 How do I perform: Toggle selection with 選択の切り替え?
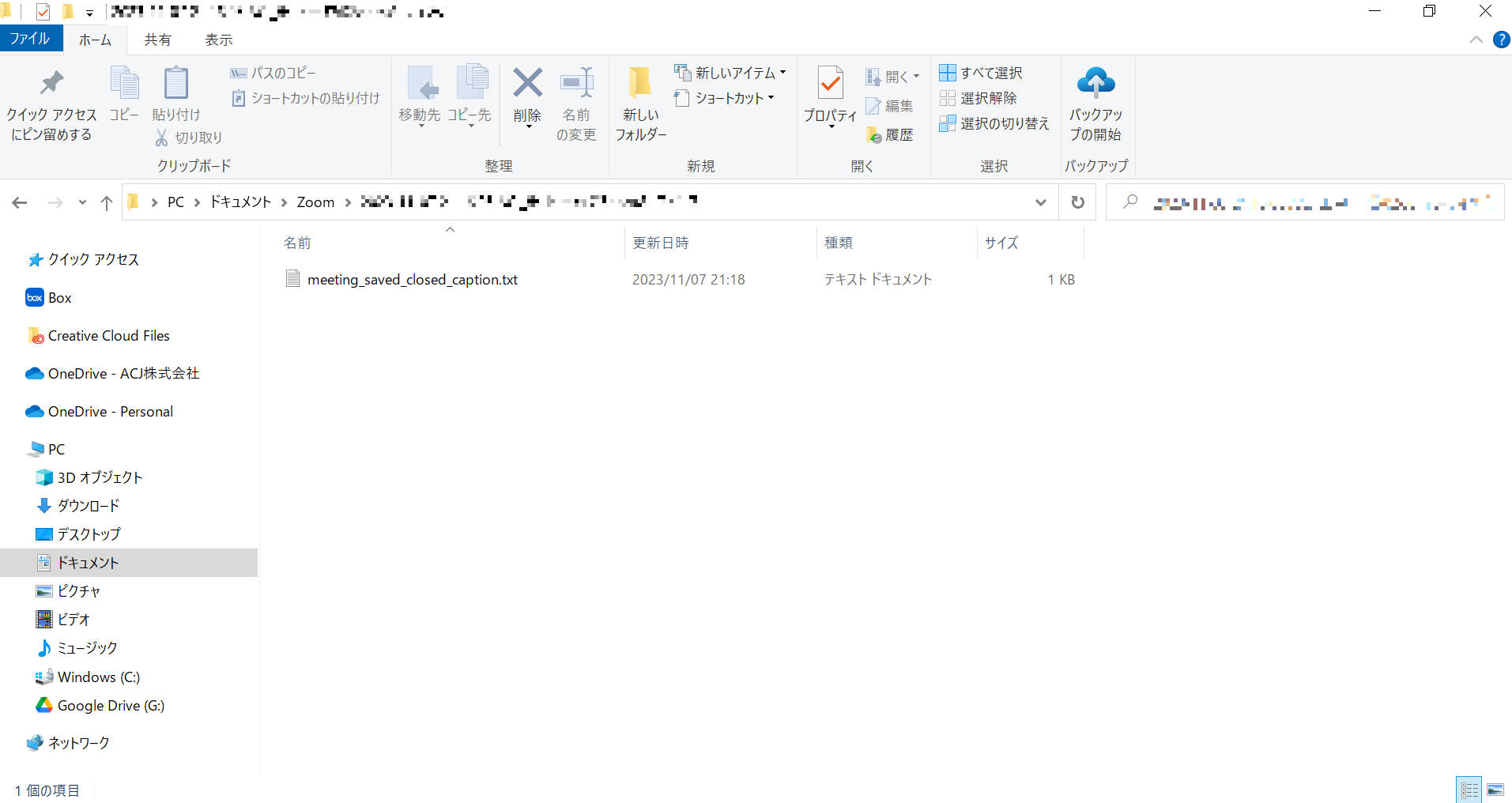[x=994, y=123]
